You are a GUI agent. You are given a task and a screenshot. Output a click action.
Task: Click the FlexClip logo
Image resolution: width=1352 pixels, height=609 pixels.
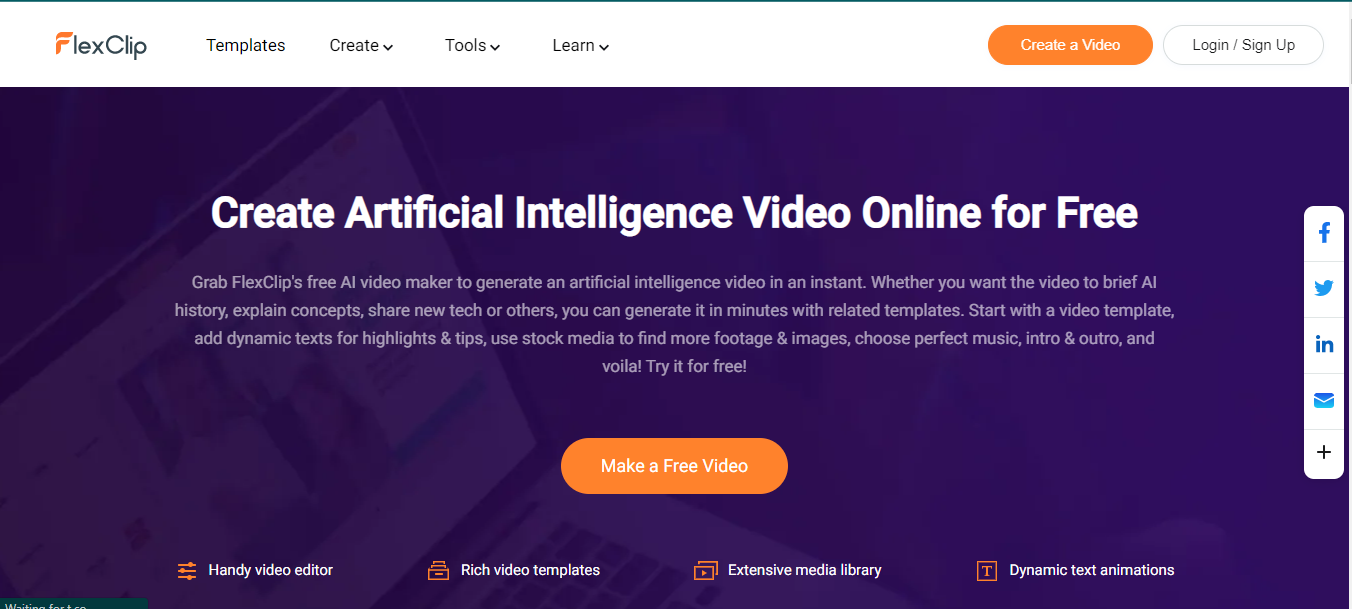click(x=101, y=45)
